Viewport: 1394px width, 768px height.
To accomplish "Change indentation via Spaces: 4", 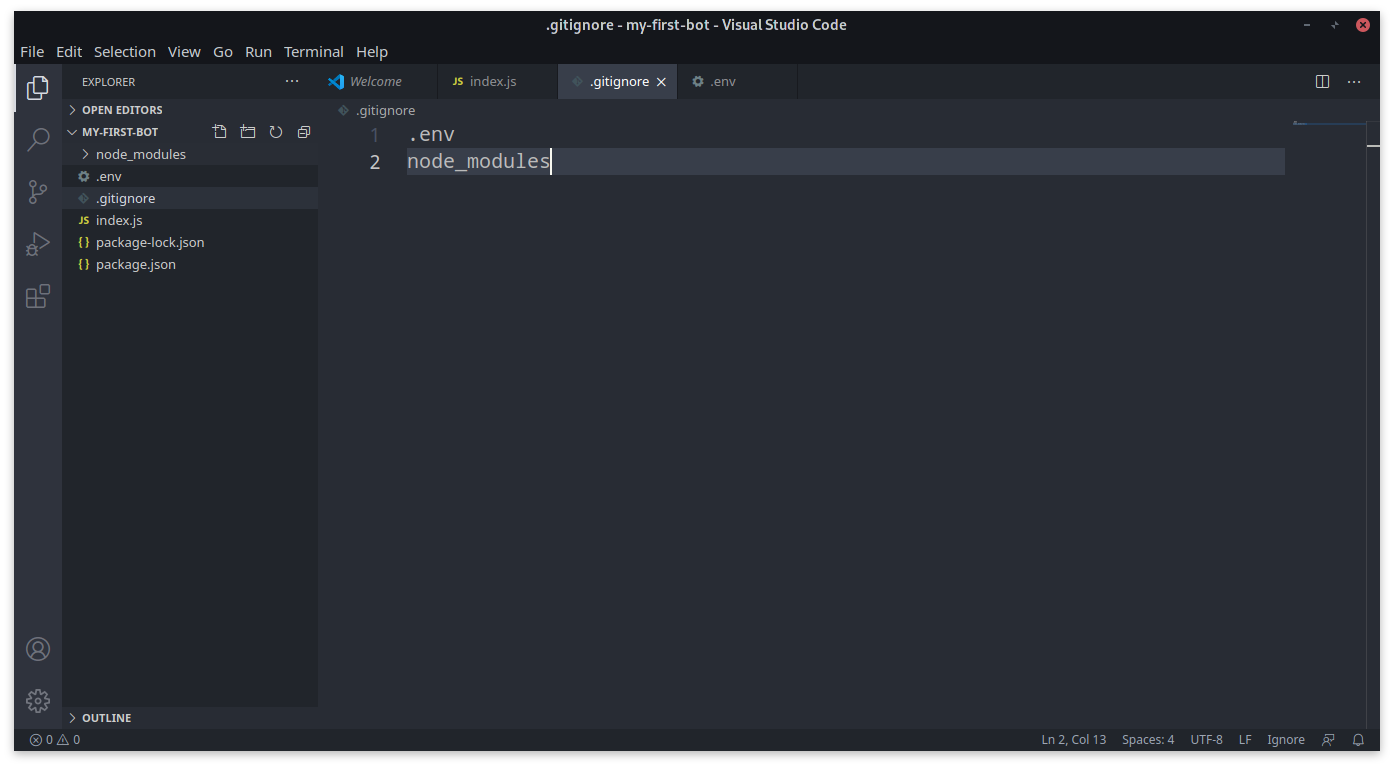I will [1148, 740].
